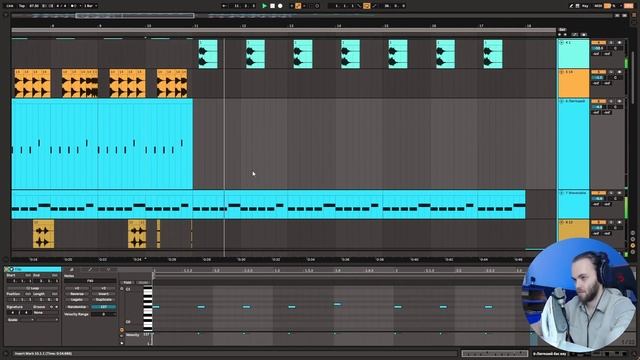Click the Set locator button
640x360 pixels.
(x=562, y=30)
